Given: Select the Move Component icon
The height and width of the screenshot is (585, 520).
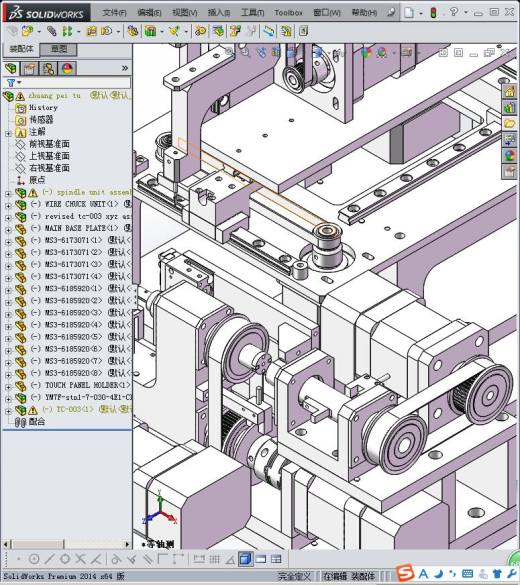Looking at the screenshot, I should point(107,31).
